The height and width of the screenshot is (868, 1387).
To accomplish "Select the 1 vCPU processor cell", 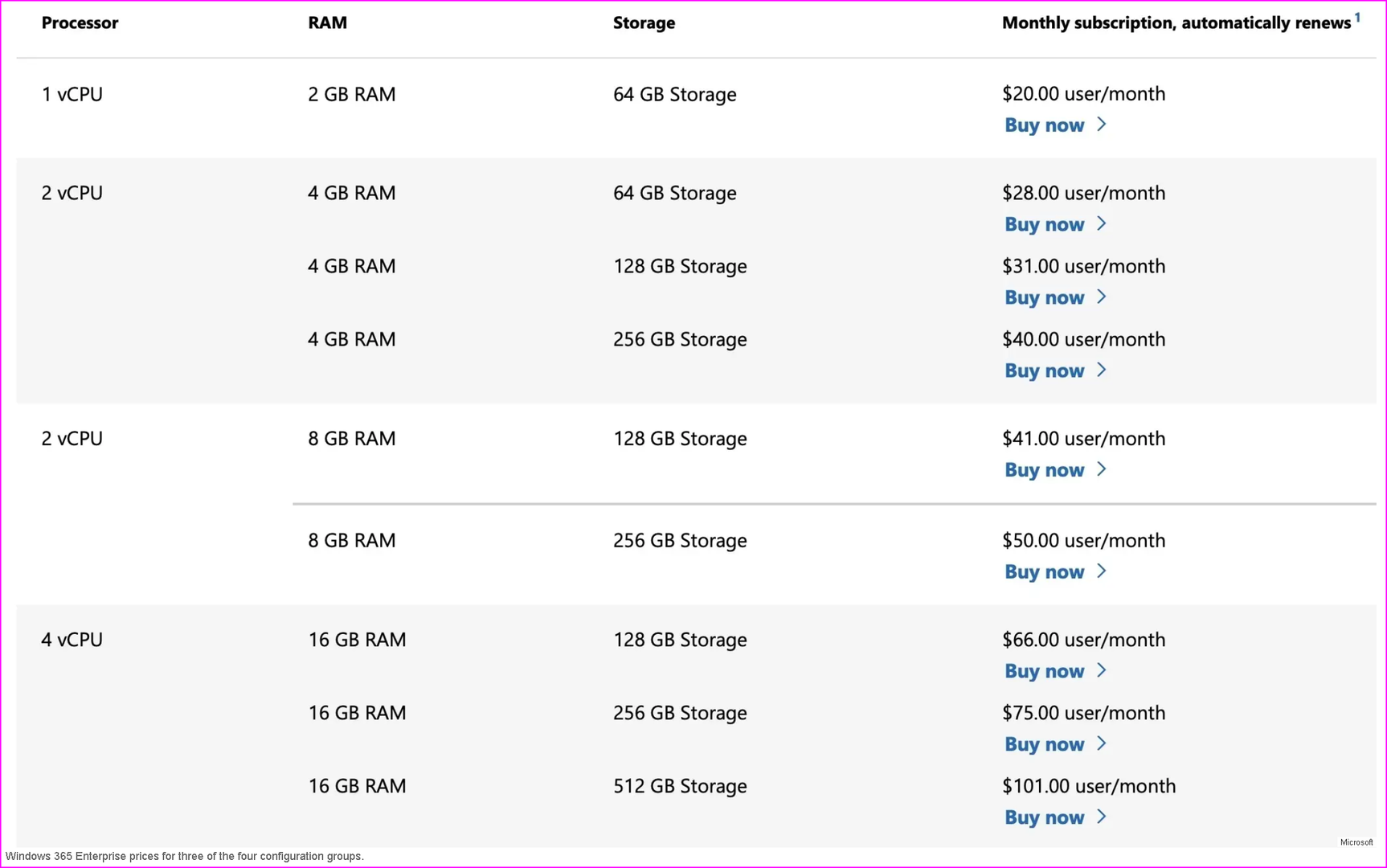I will coord(72,94).
